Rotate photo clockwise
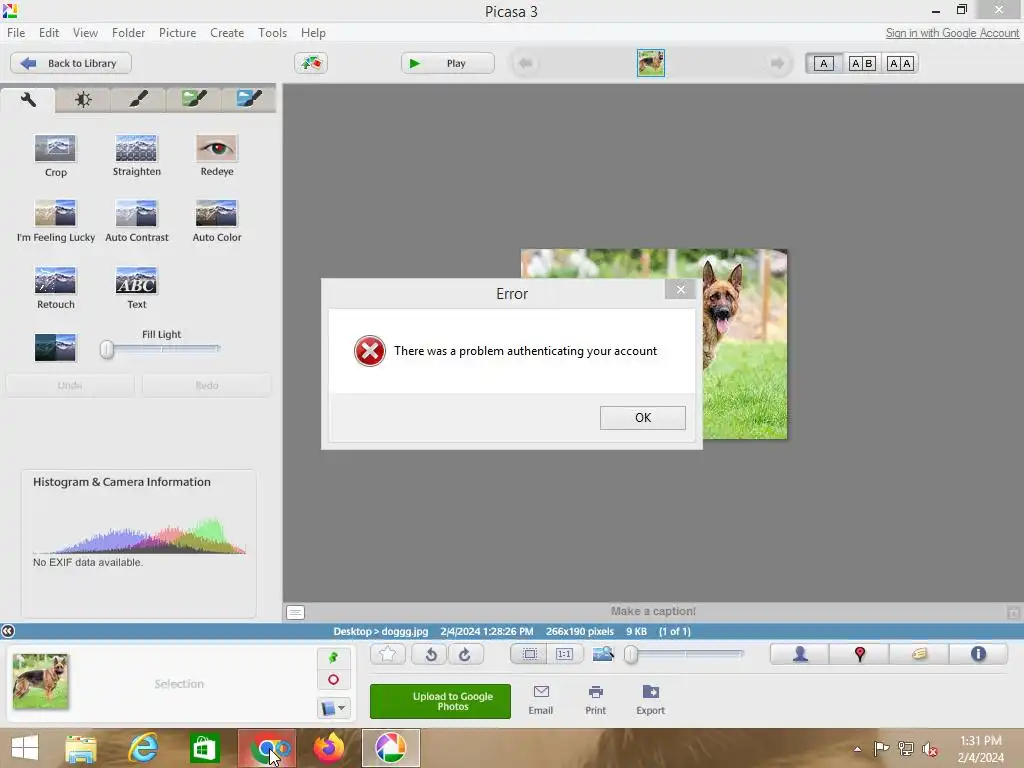1024x768 pixels. (x=465, y=654)
